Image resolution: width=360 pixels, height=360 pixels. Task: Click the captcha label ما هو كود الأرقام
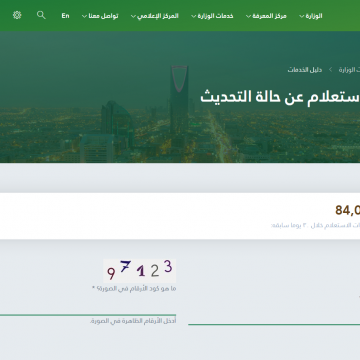pos(134,289)
